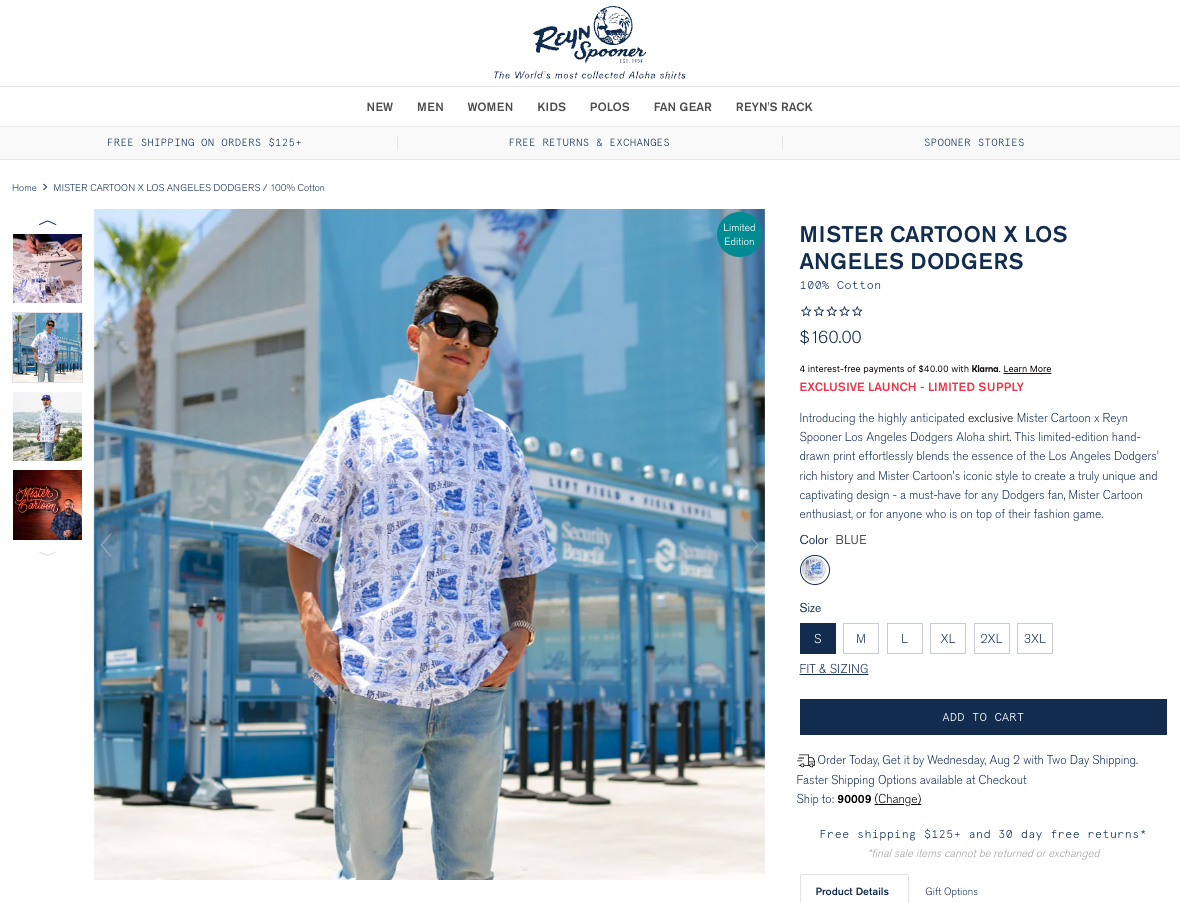
Task: Select size 3XL
Action: point(1034,638)
